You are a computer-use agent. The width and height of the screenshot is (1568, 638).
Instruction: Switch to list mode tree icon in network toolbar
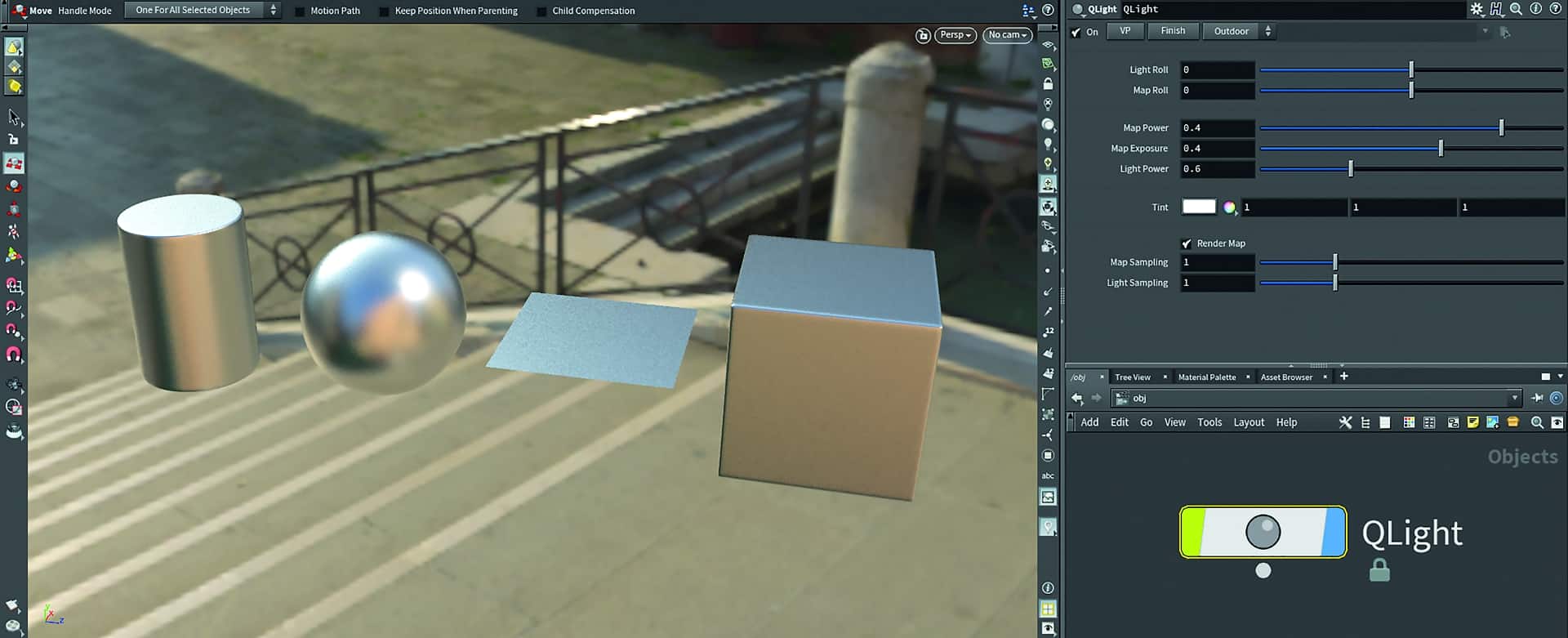pyautogui.click(x=1365, y=422)
